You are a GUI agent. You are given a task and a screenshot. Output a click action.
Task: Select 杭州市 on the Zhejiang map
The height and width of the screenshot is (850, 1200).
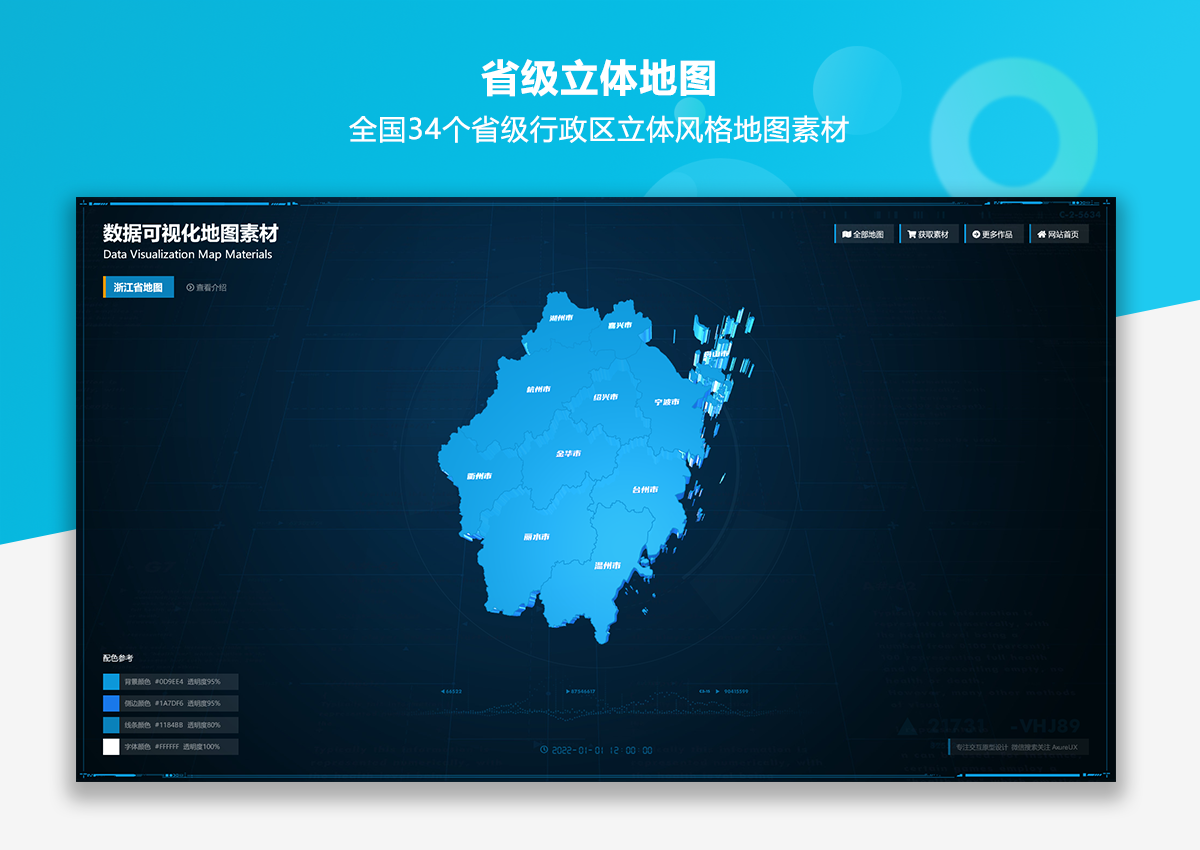coord(539,390)
